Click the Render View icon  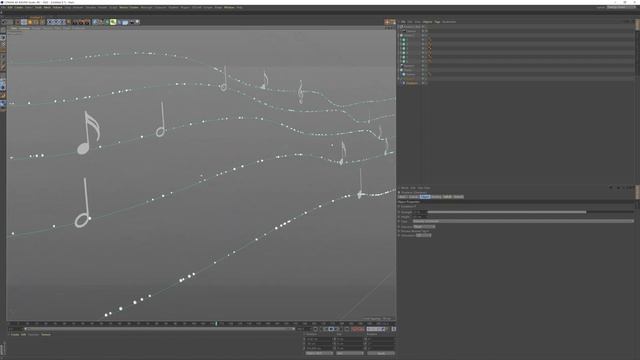[75, 22]
